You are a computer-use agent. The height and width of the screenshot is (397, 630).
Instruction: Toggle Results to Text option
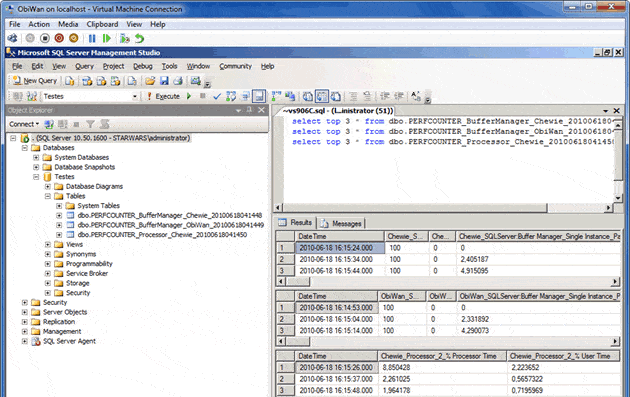click(x=308, y=96)
